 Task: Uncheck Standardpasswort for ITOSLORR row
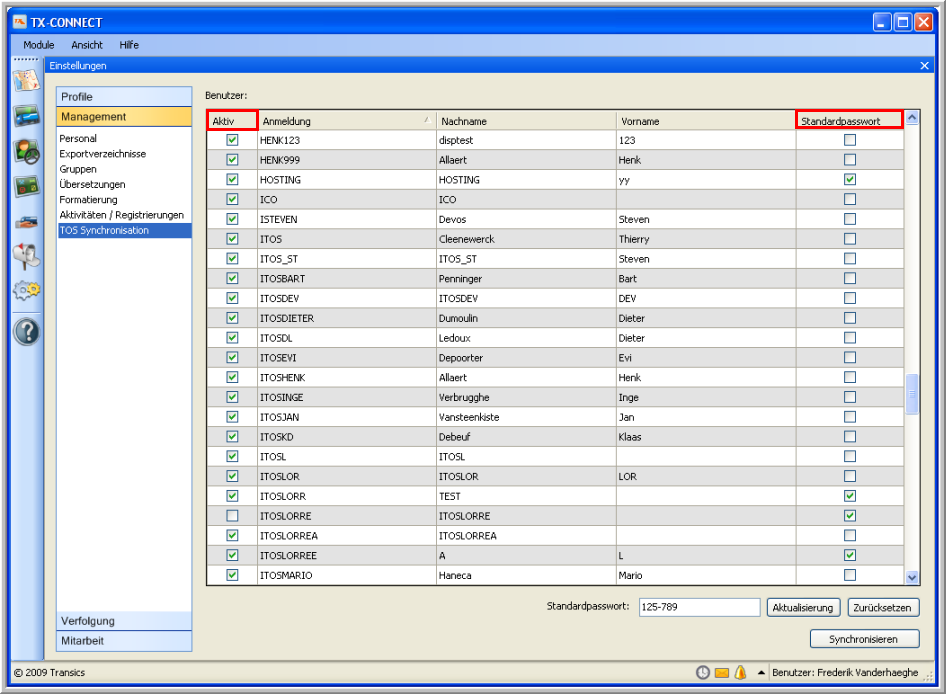[850, 496]
